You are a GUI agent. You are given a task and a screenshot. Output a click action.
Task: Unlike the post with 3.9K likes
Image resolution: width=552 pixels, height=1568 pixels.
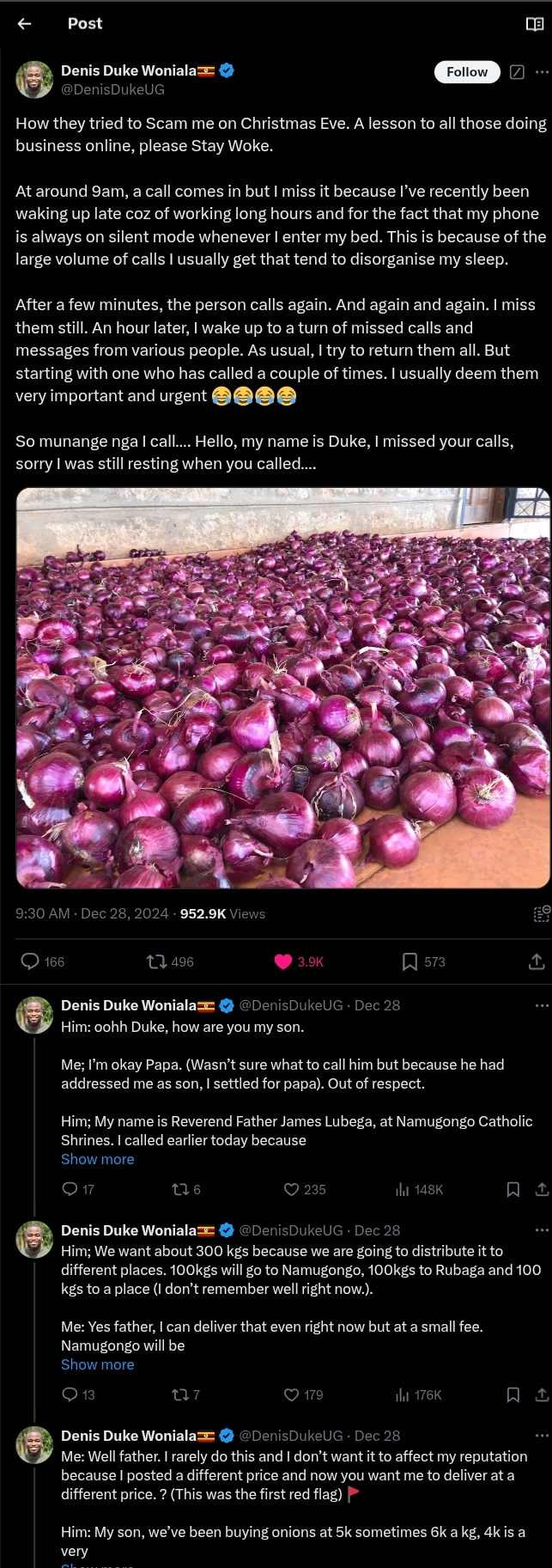click(x=283, y=961)
